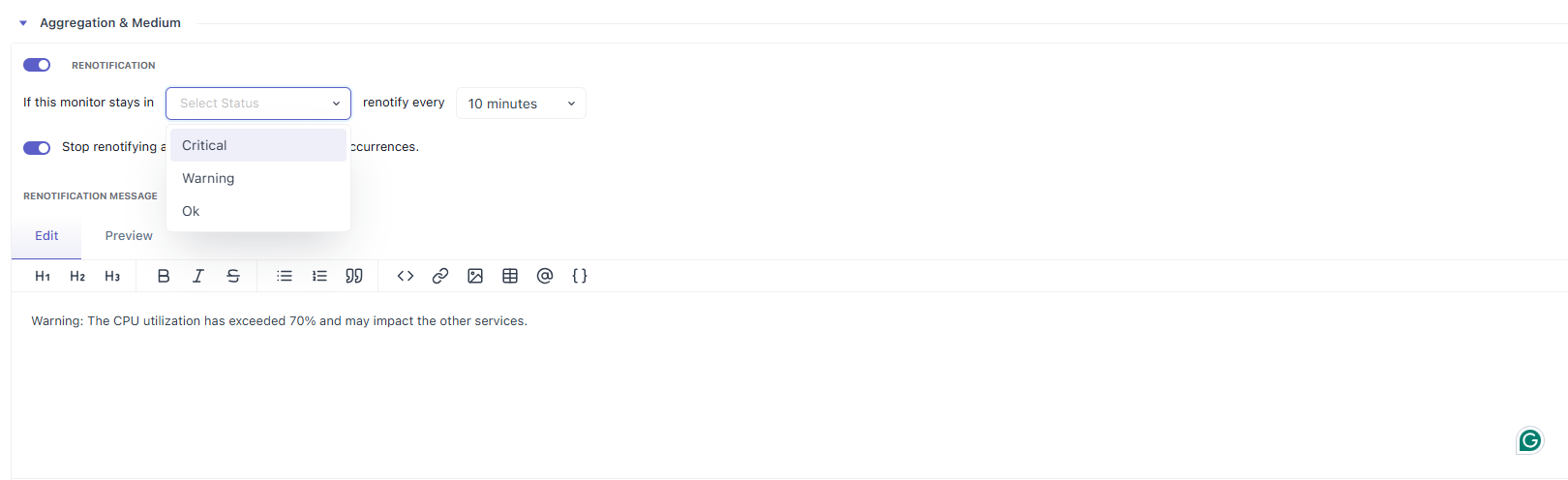
Task: Insert an image into the message
Action: [x=475, y=276]
